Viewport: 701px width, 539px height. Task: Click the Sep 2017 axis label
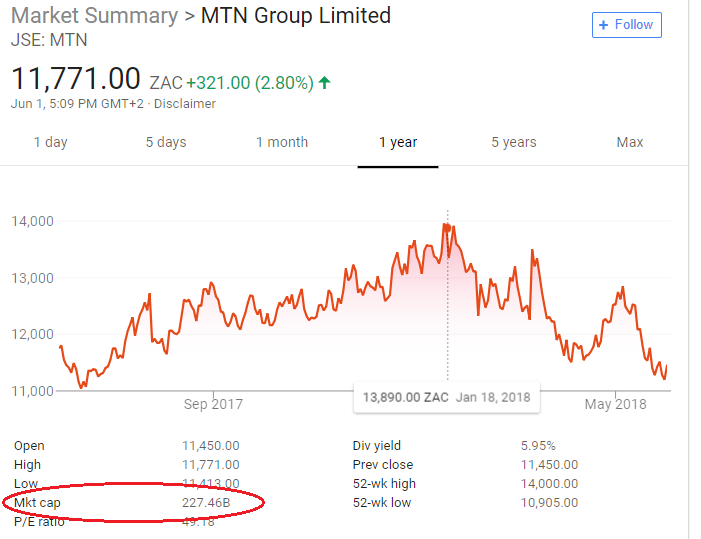[x=213, y=404]
